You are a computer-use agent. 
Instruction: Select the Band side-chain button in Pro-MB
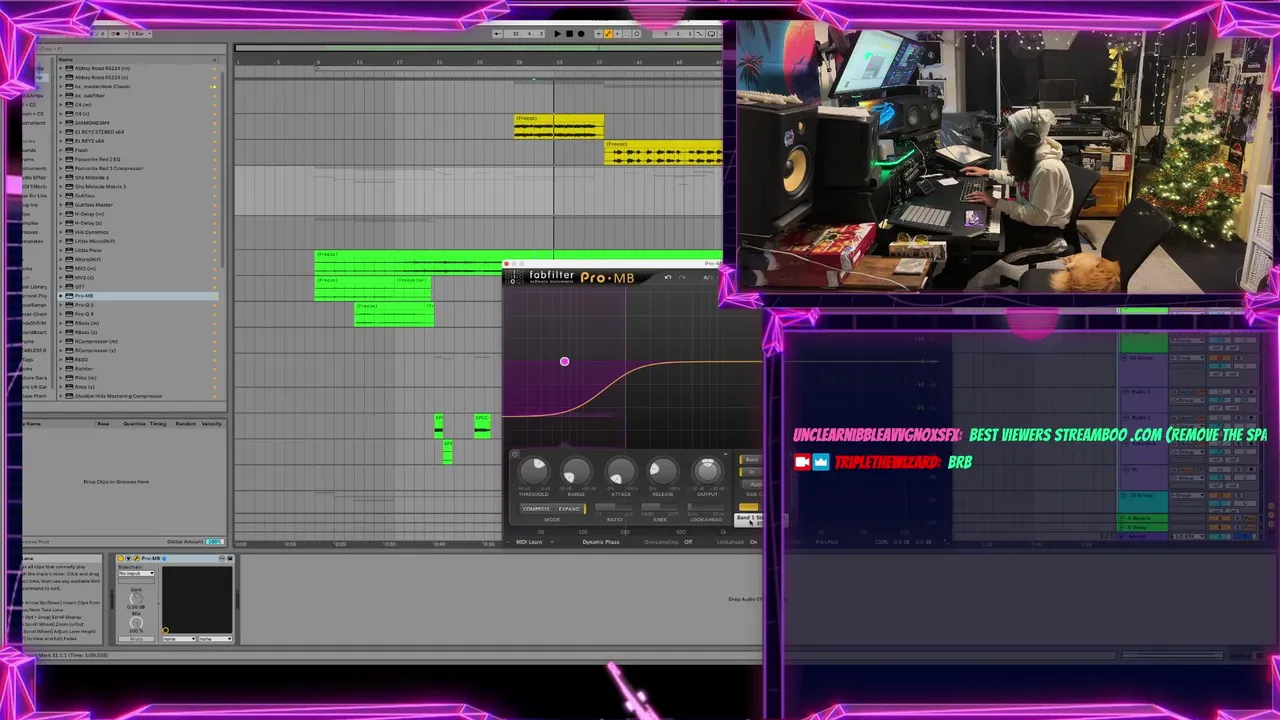pyautogui.click(x=751, y=460)
